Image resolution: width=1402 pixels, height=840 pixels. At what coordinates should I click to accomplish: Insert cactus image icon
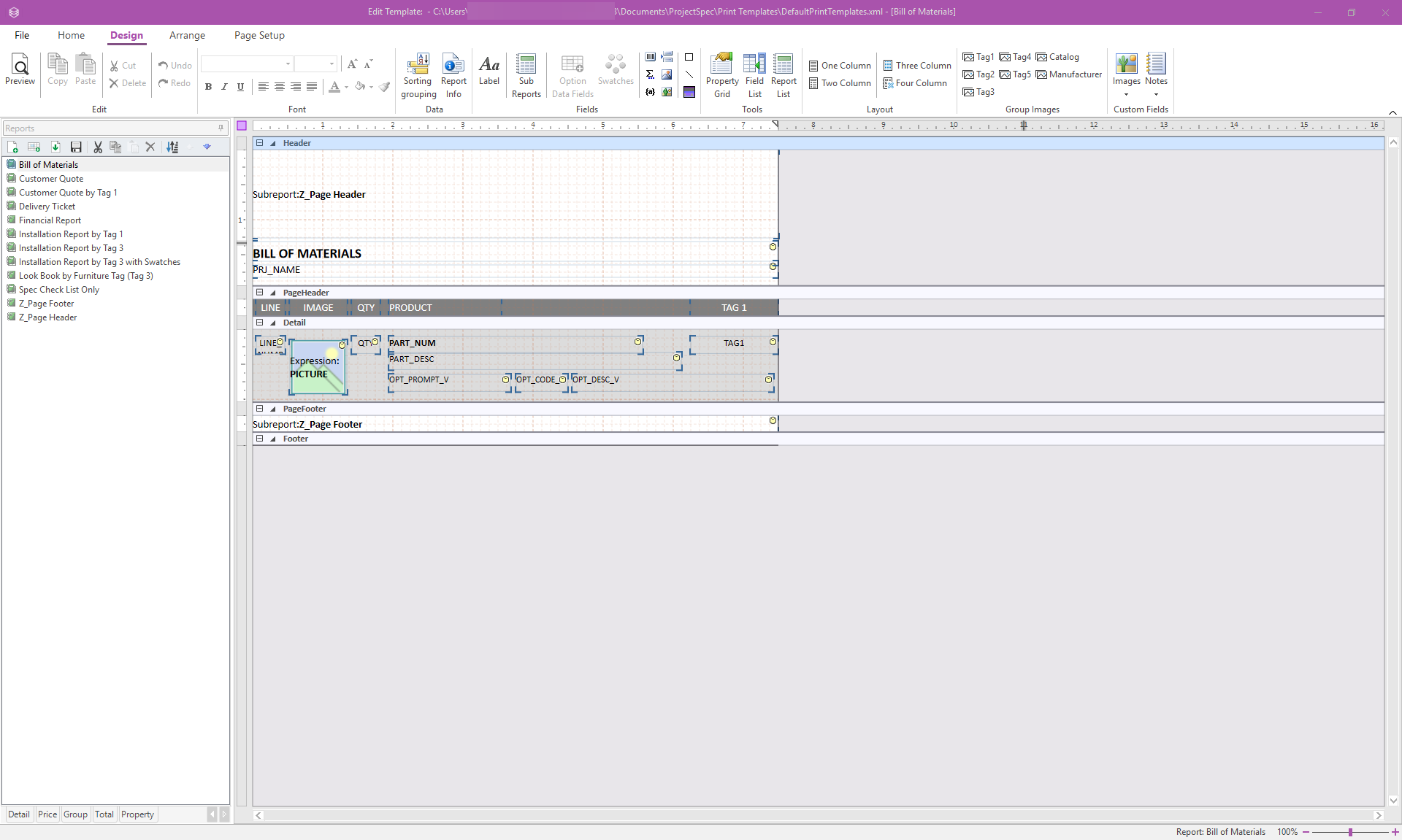tap(667, 92)
